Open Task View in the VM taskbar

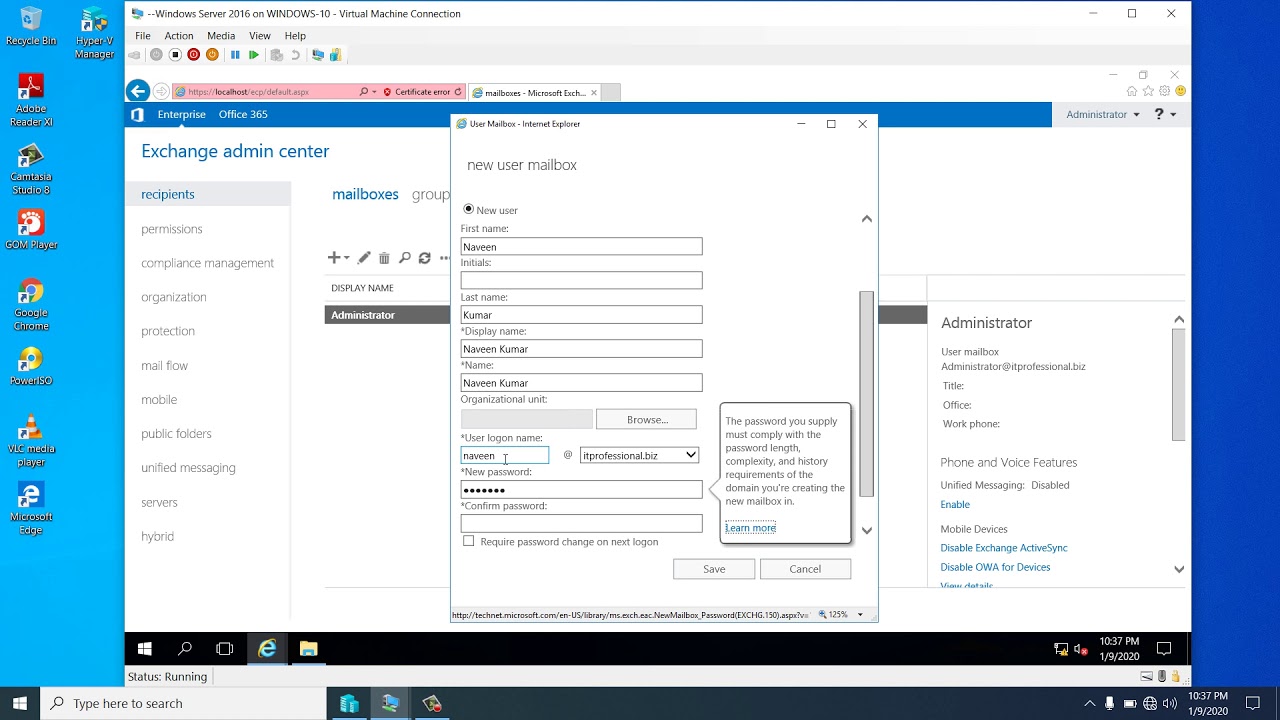(x=225, y=649)
